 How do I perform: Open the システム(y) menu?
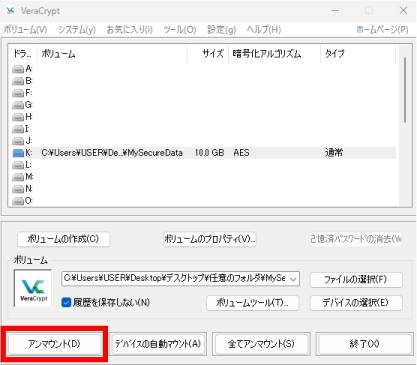tap(77, 30)
